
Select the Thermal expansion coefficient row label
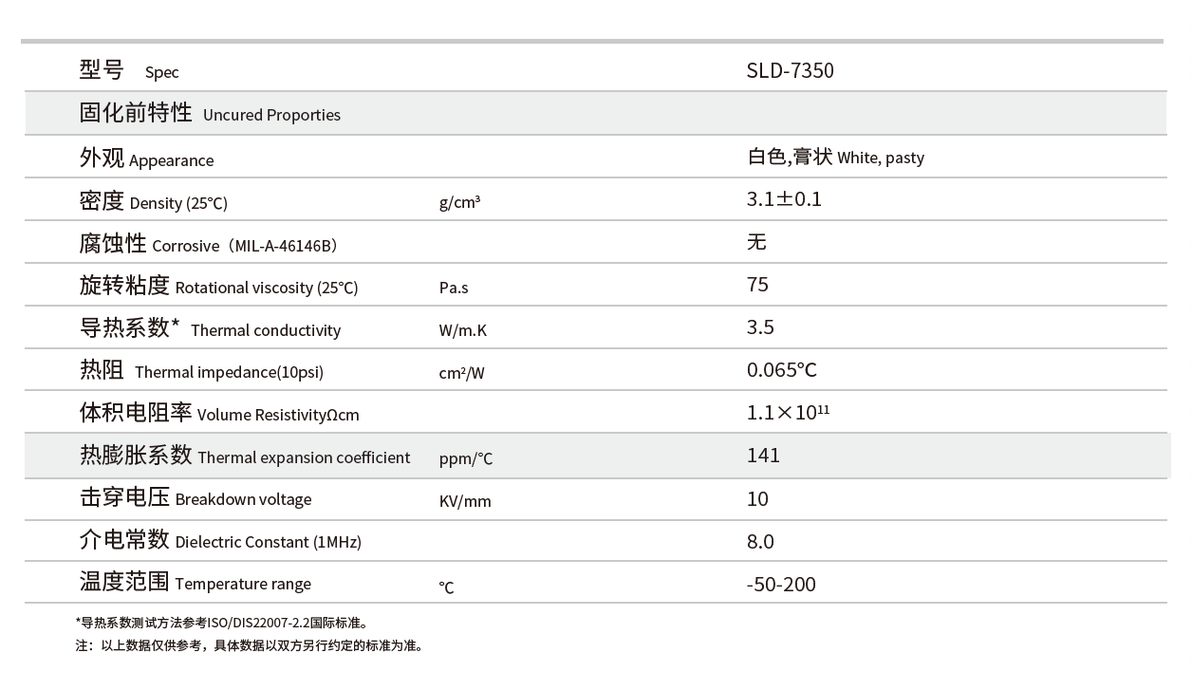pyautogui.click(x=245, y=457)
